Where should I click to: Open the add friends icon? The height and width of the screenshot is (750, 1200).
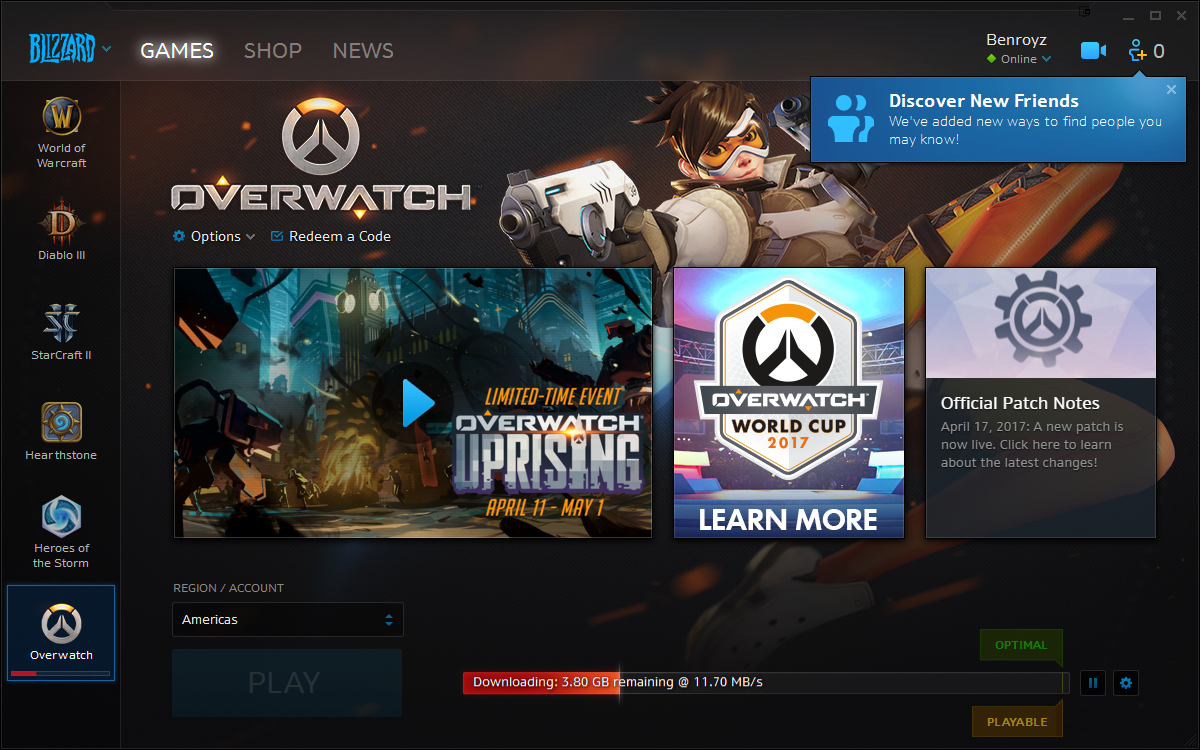pos(1137,50)
